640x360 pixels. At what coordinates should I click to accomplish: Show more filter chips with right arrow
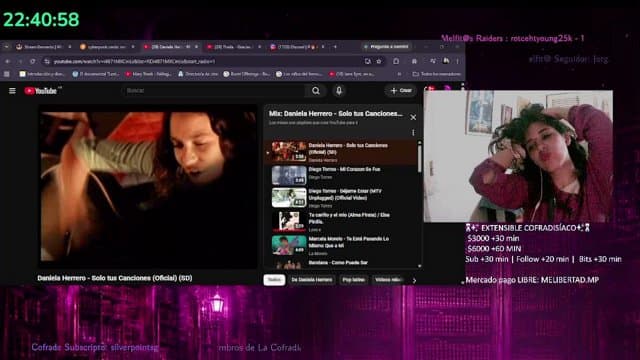[x=414, y=280]
